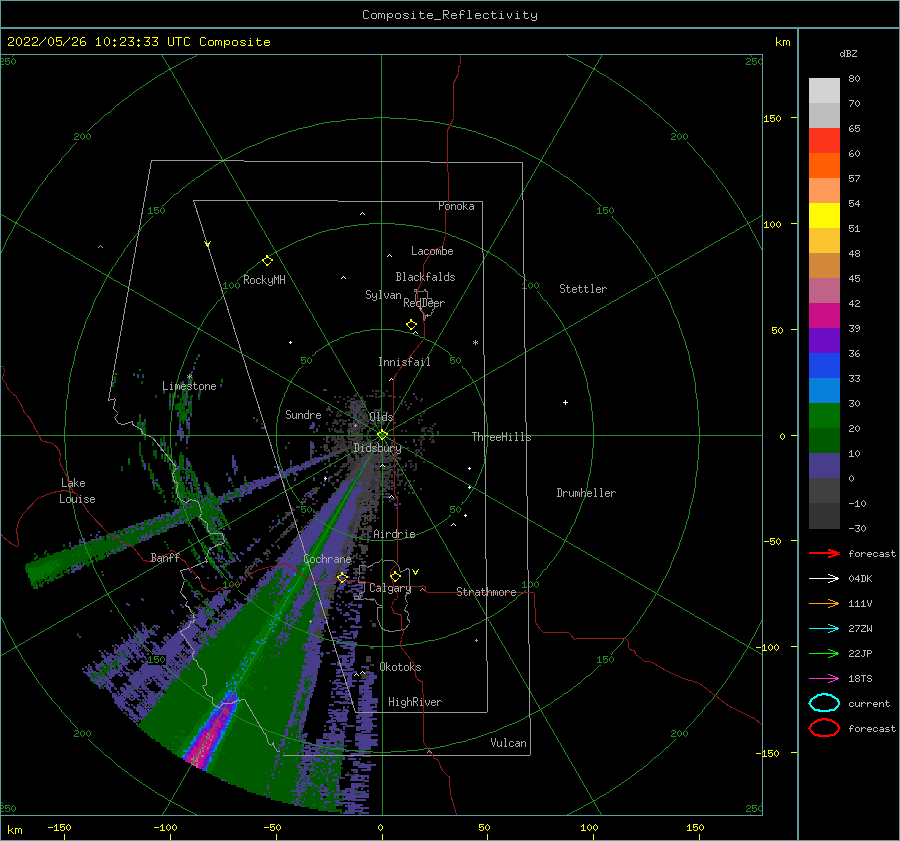This screenshot has height=841, width=900.
Task: Click the orange 111V arrow legend icon
Action: coord(824,603)
